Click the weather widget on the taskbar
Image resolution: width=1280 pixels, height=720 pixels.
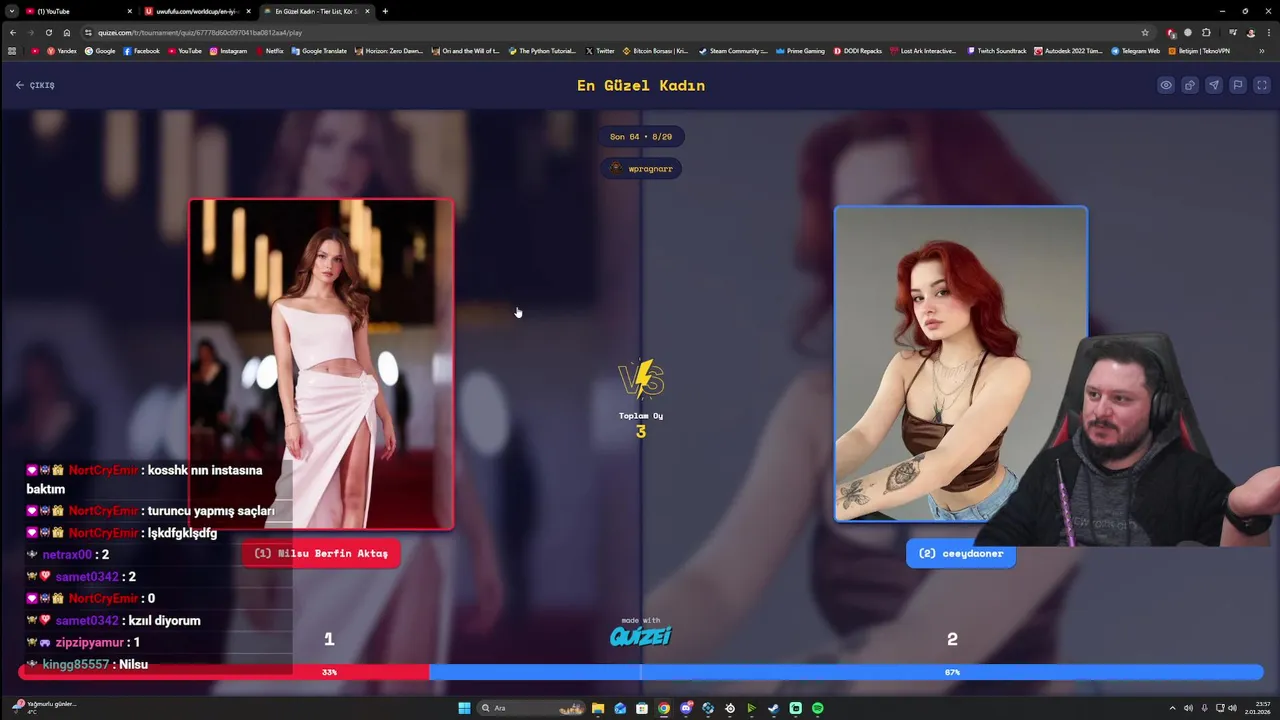pyautogui.click(x=45, y=707)
